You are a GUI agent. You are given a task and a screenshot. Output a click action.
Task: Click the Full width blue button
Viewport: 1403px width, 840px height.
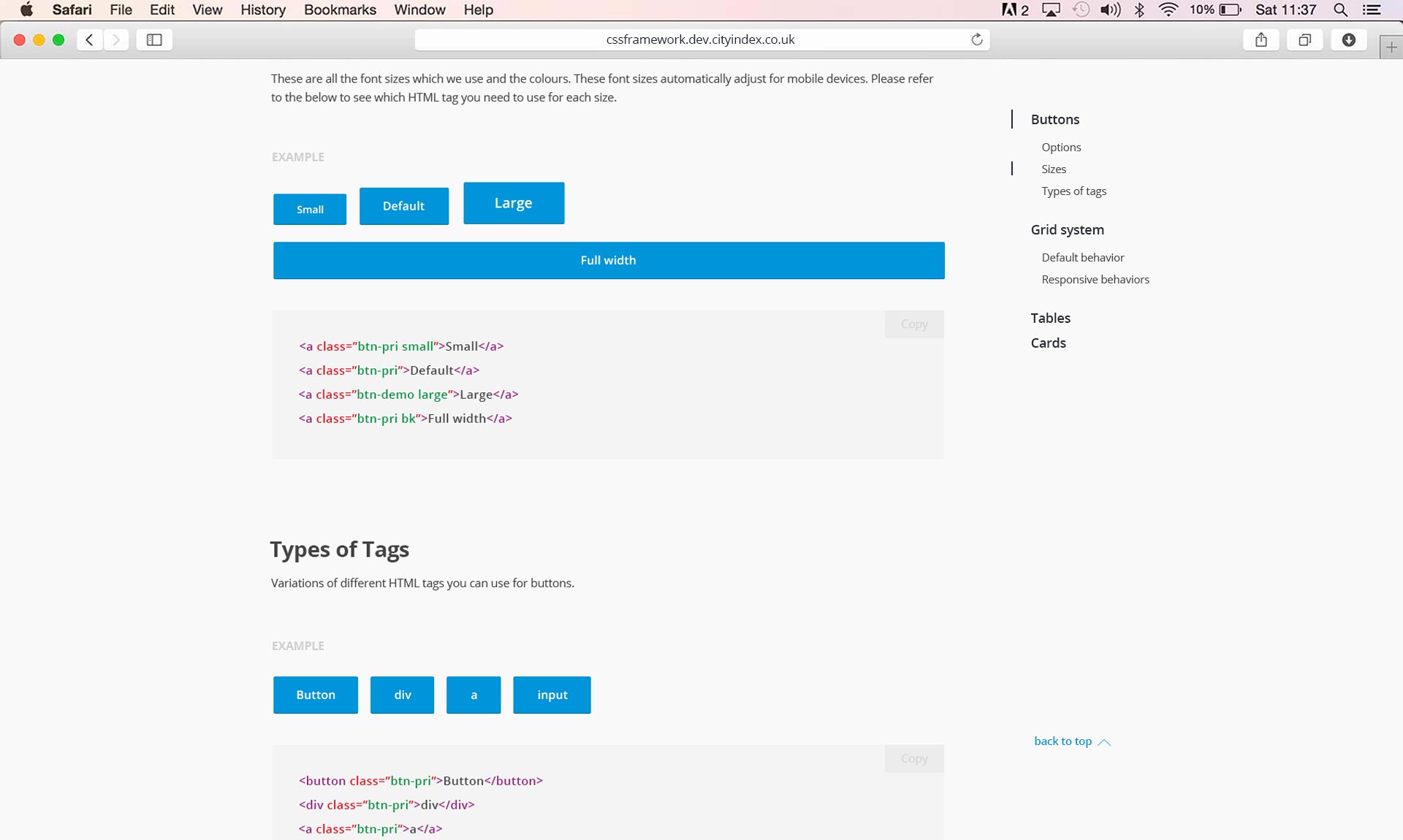[608, 260]
